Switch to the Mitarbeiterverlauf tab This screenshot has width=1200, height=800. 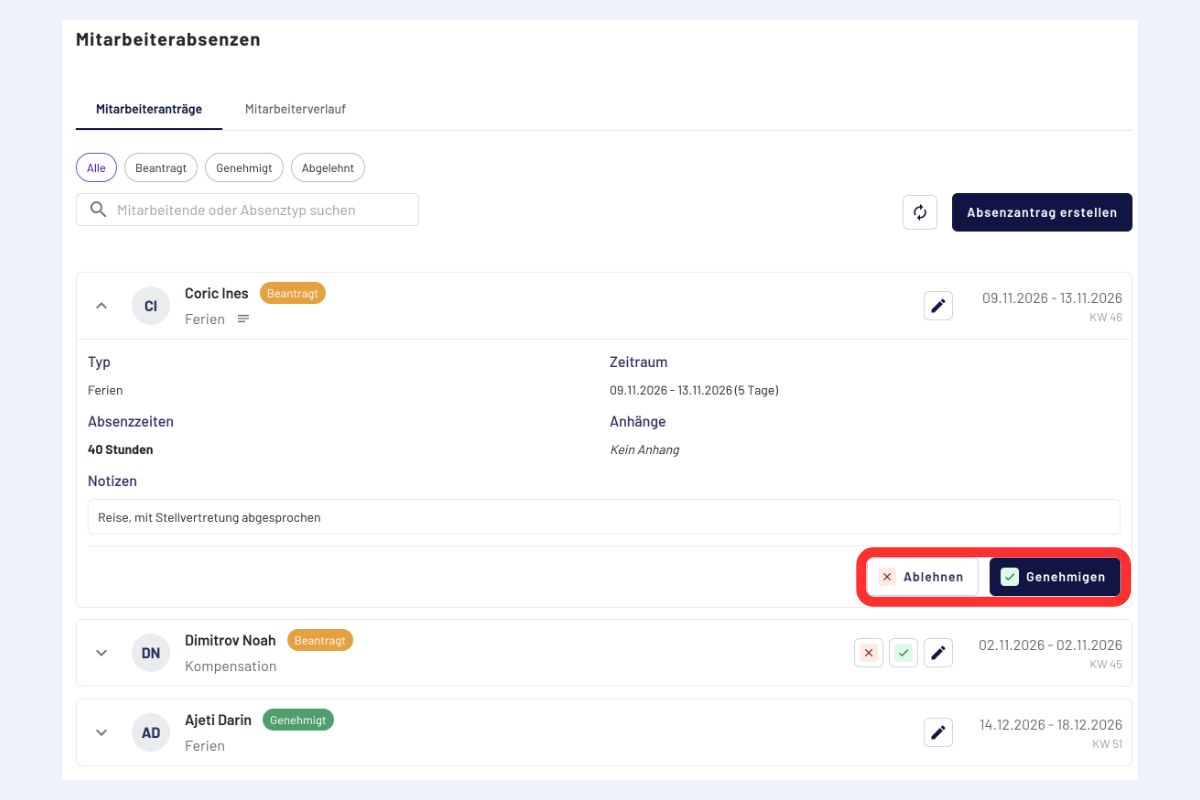(x=295, y=109)
